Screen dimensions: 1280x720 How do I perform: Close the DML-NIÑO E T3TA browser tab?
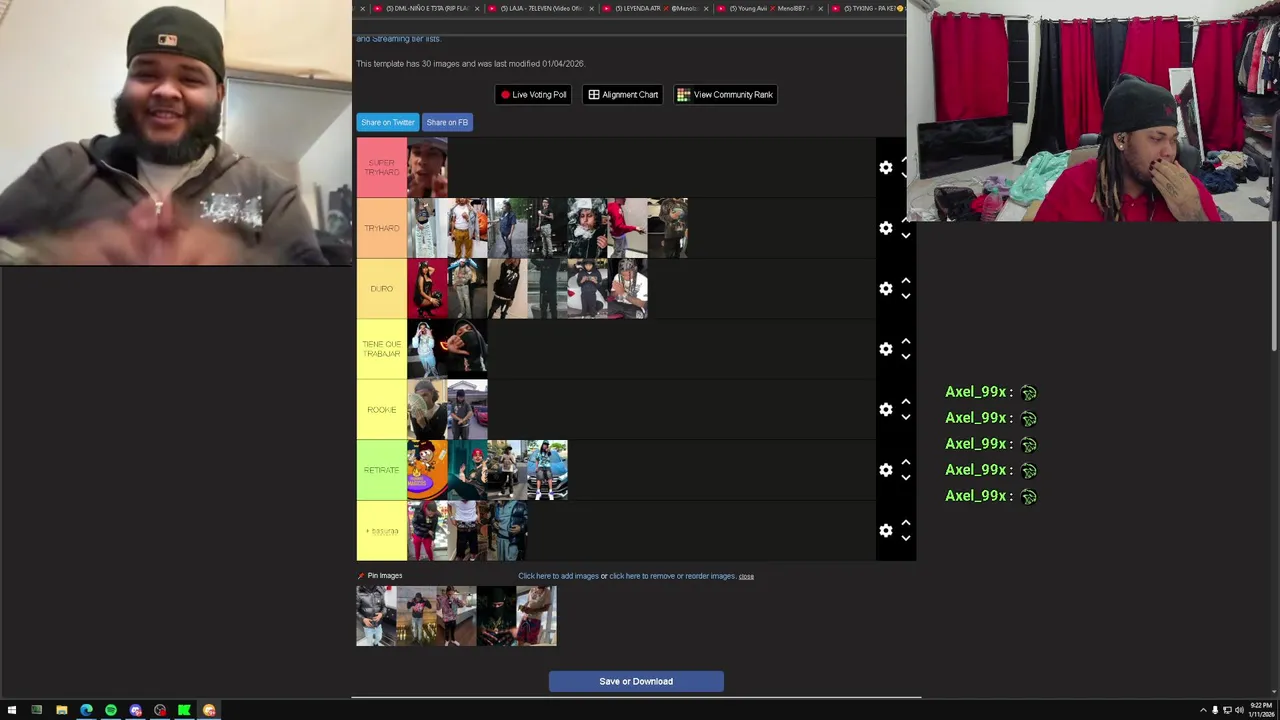tap(477, 8)
